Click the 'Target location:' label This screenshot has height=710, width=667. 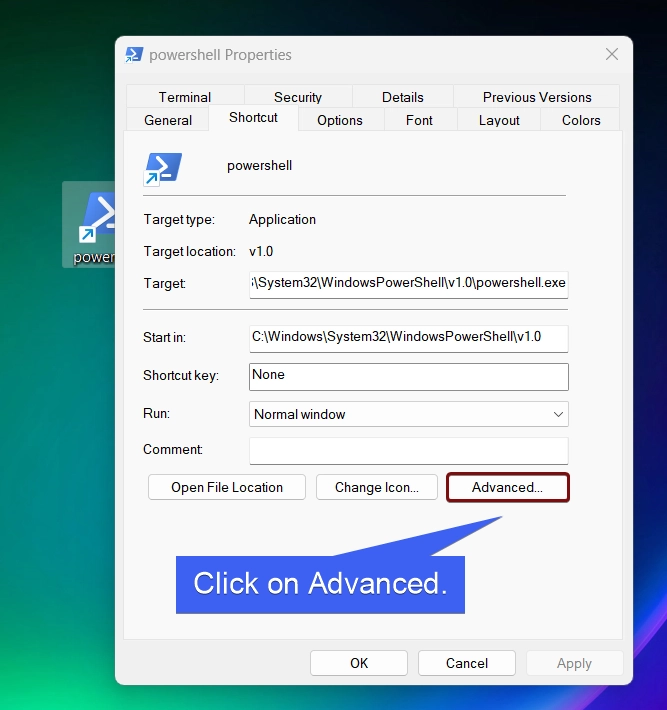tap(190, 251)
